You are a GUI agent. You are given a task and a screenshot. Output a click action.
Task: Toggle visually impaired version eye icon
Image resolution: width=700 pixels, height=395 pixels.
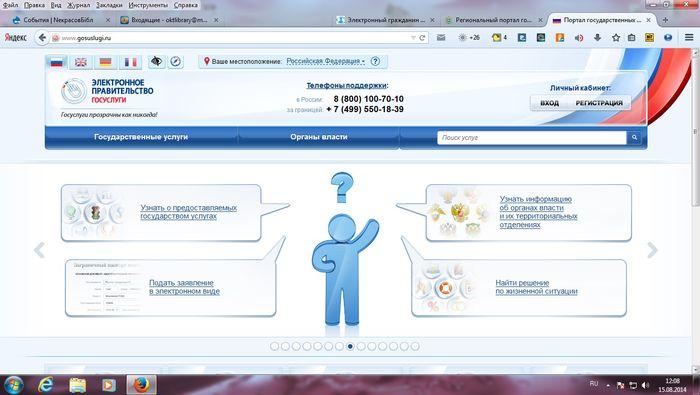[156, 62]
